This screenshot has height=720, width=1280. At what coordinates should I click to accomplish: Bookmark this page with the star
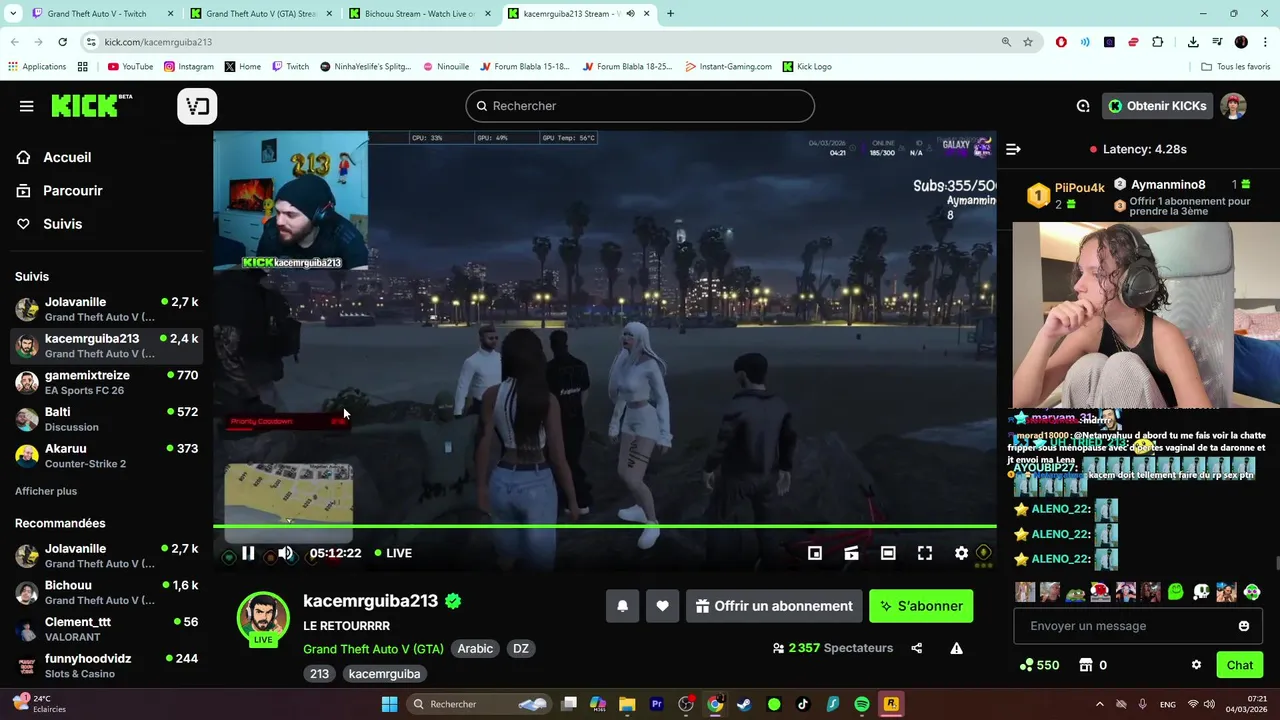(1028, 42)
